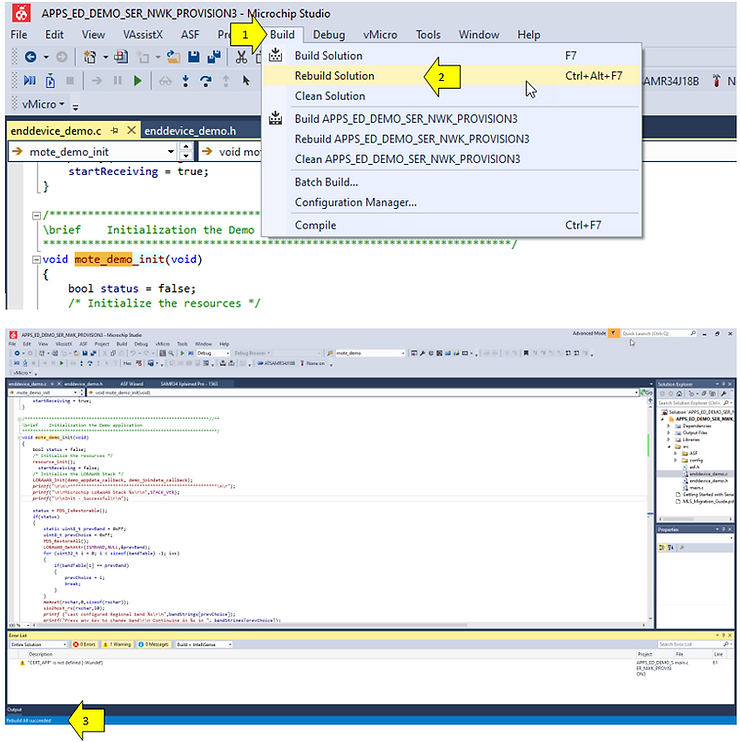This screenshot has width=740, height=742.
Task: Click the Microchip Studio ladybug logo icon
Action: [x=19, y=14]
